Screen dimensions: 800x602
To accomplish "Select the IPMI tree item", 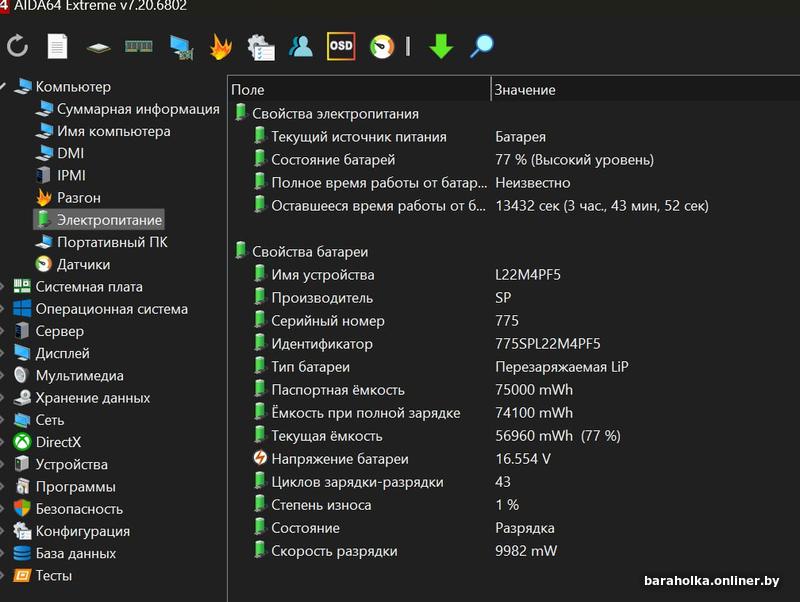I will click(61, 175).
